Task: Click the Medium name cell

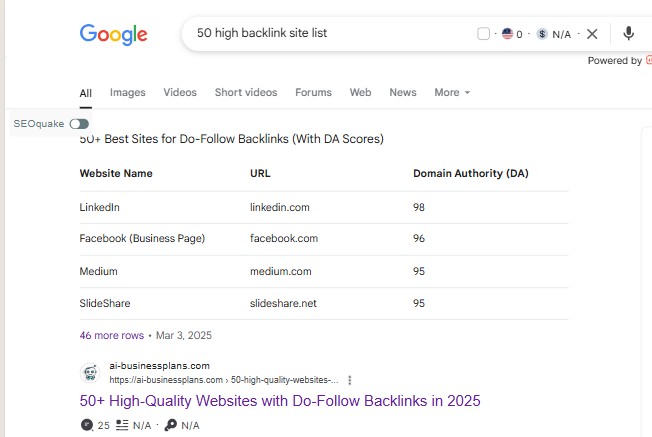Action: (x=99, y=271)
